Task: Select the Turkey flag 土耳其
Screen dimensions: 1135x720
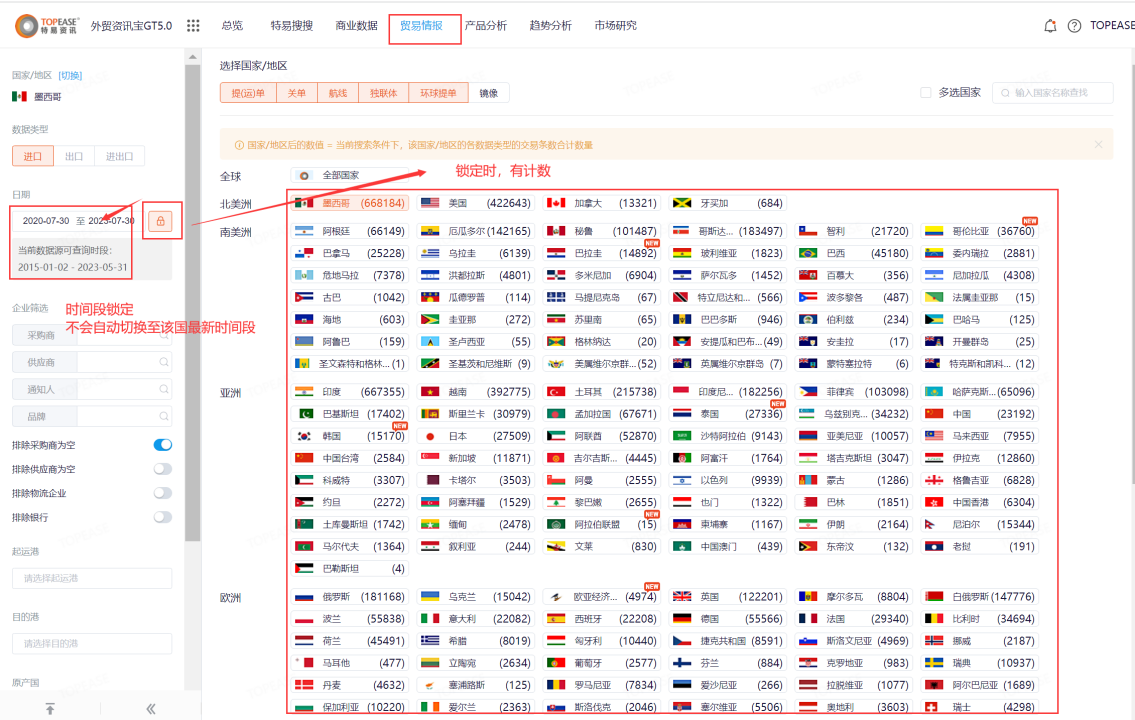Action: [602, 391]
